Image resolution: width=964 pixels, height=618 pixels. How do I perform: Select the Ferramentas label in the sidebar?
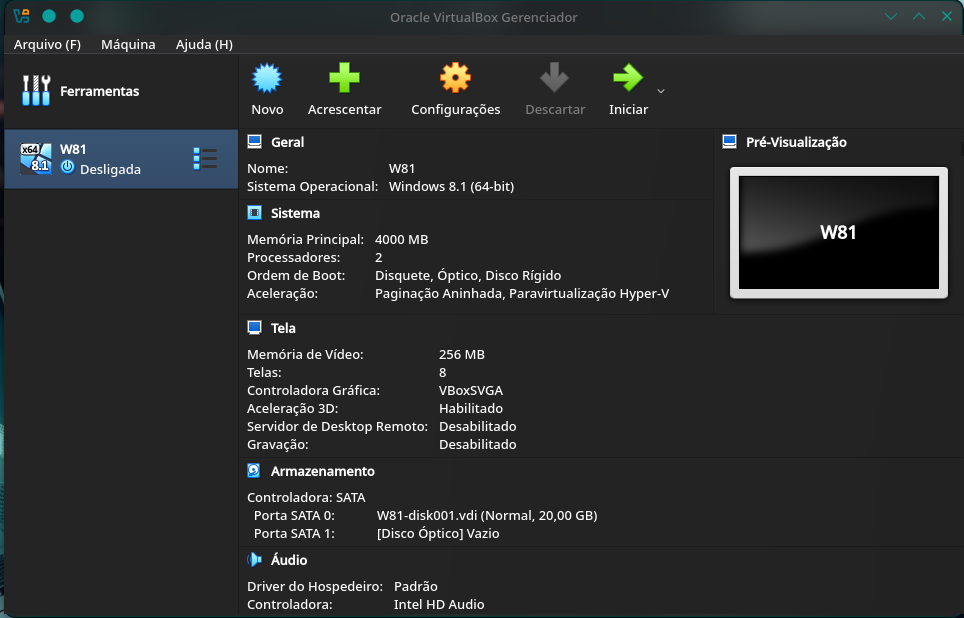[x=100, y=91]
